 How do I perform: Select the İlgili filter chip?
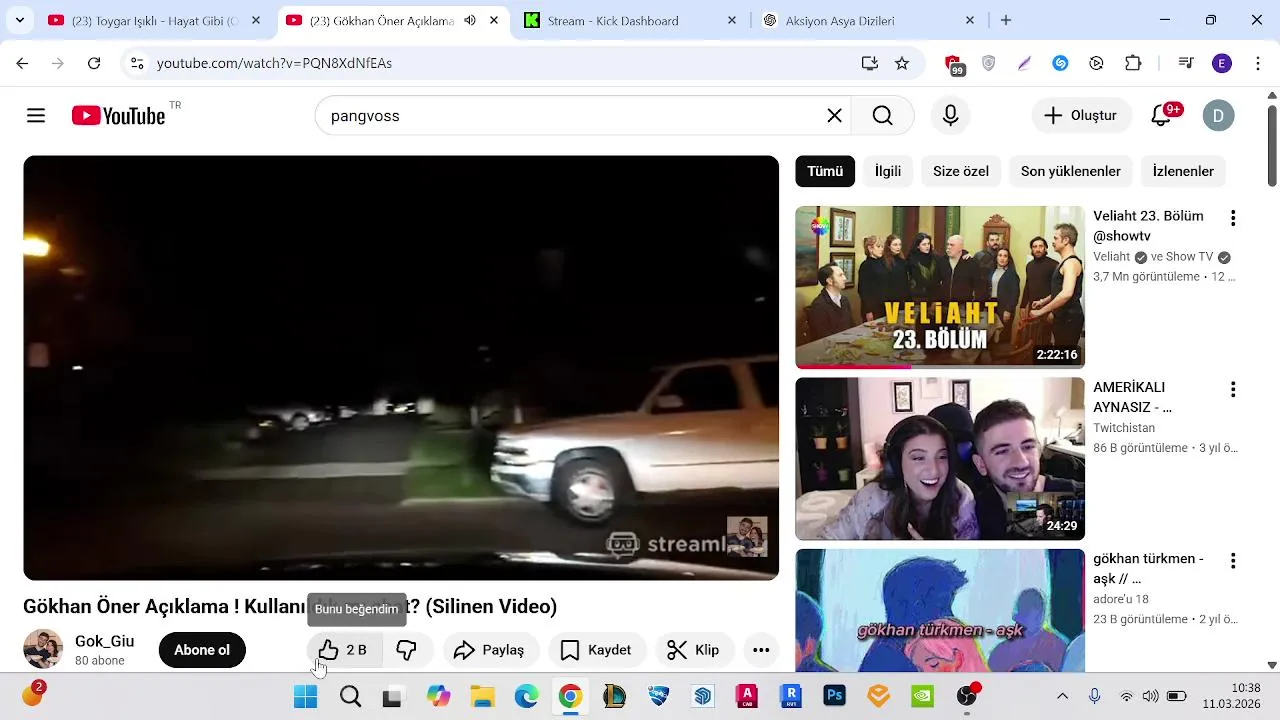pyautogui.click(x=888, y=171)
